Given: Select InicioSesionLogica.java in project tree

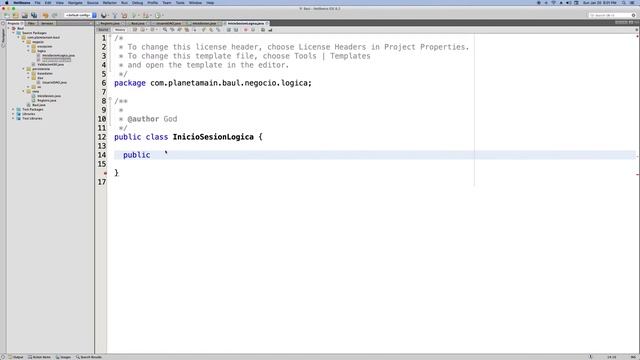Looking at the screenshot, I should [x=58, y=56].
